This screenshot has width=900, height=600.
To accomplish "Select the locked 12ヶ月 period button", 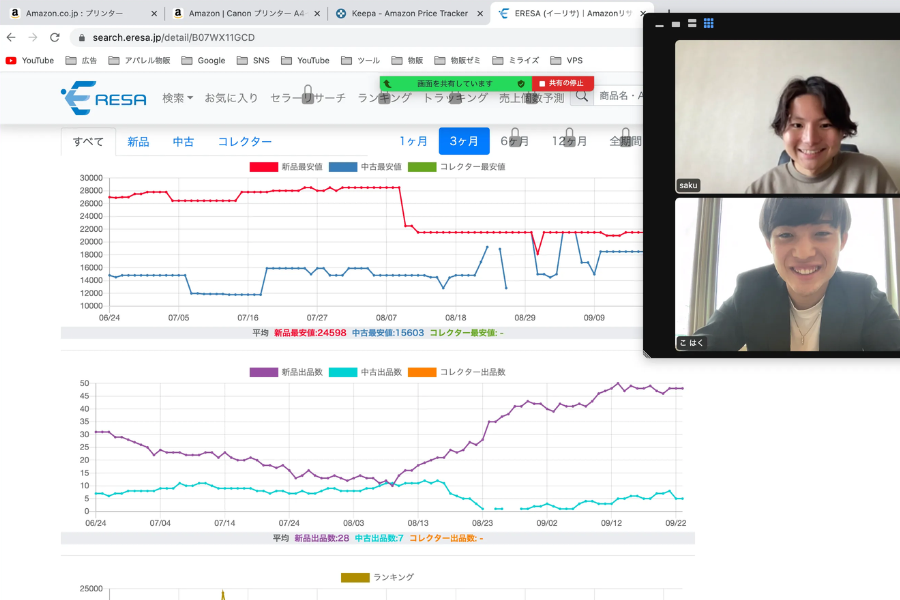I will click(569, 141).
